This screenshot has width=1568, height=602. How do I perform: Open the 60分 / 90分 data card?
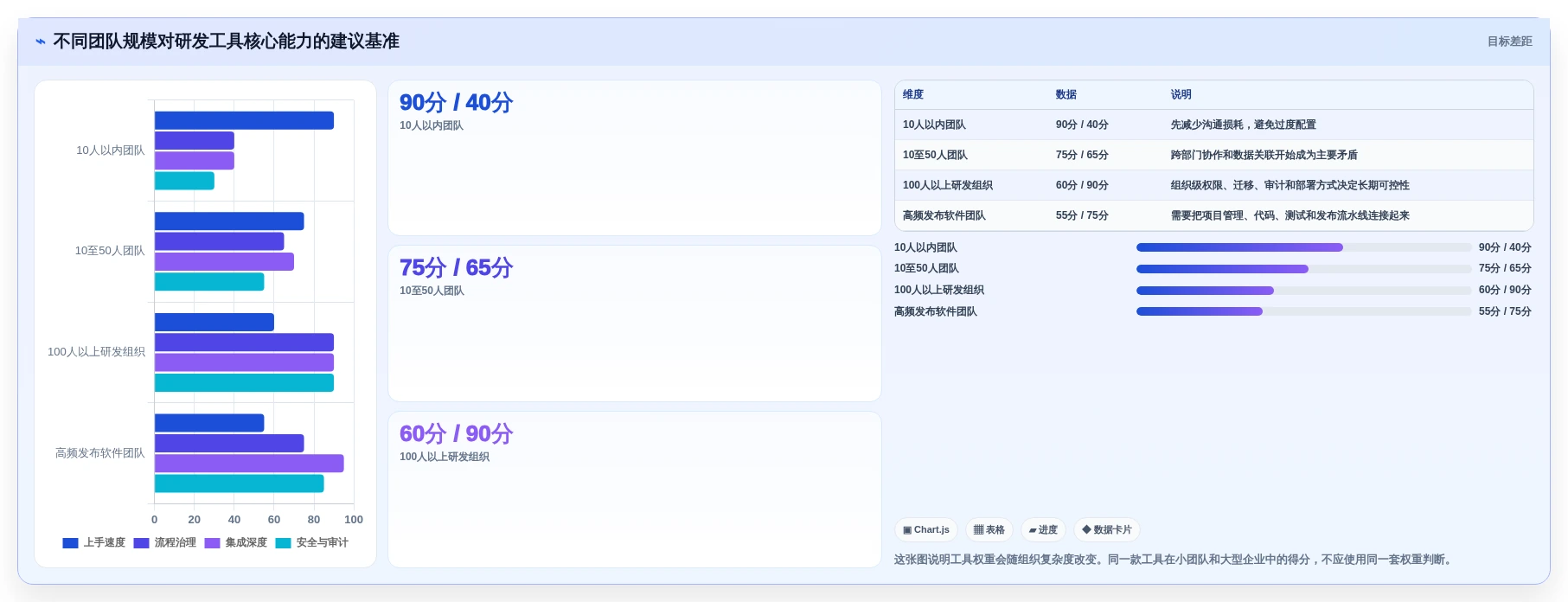point(635,490)
